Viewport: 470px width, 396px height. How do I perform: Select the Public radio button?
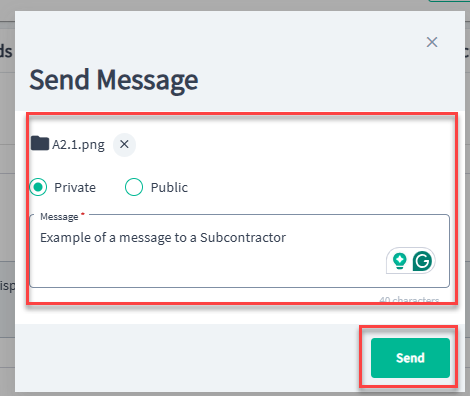tap(134, 187)
